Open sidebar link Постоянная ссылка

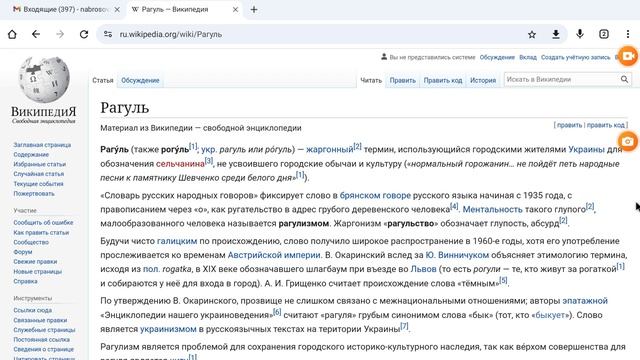(41, 340)
